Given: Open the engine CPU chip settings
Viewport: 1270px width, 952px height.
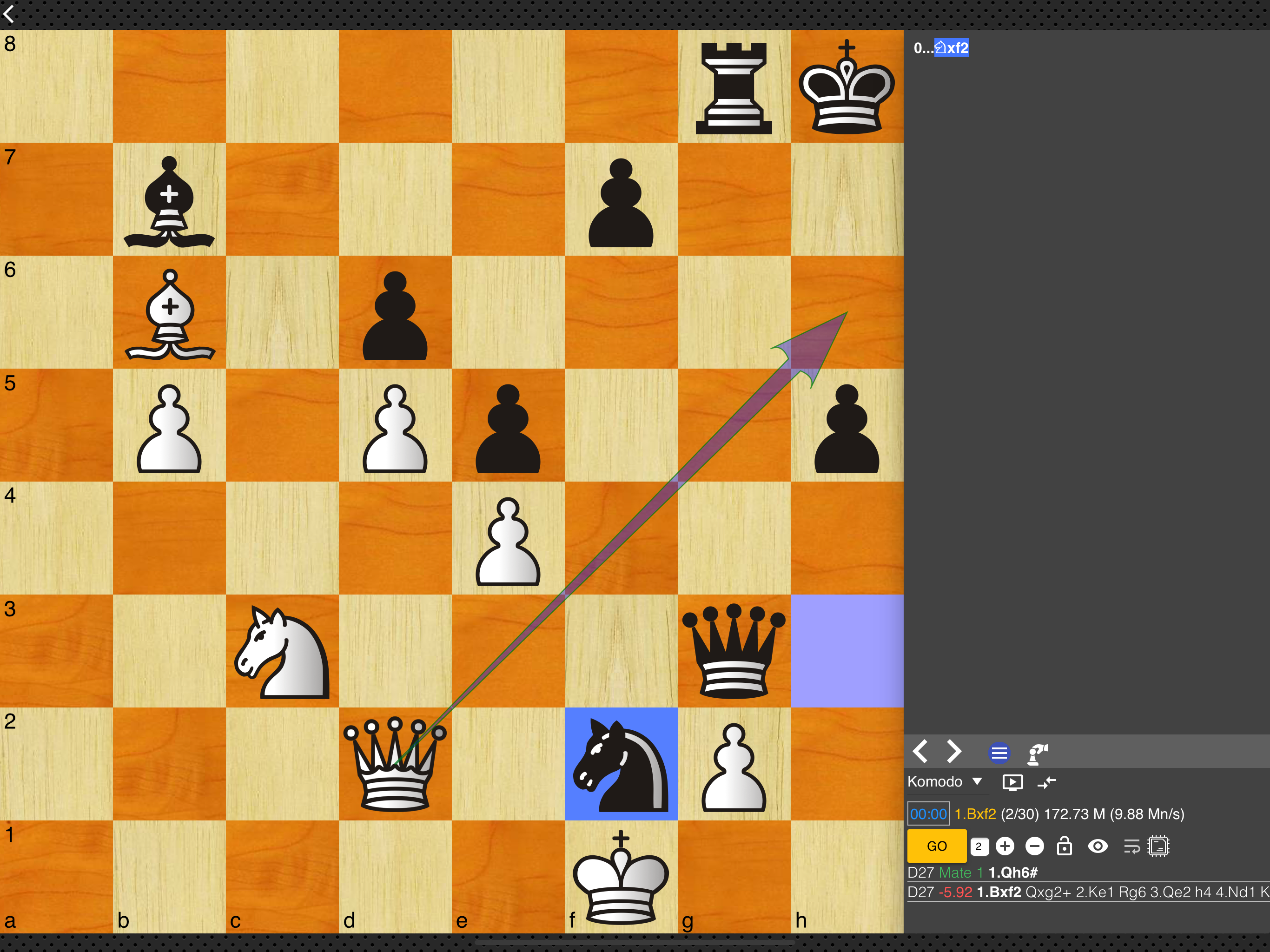Looking at the screenshot, I should point(1158,846).
